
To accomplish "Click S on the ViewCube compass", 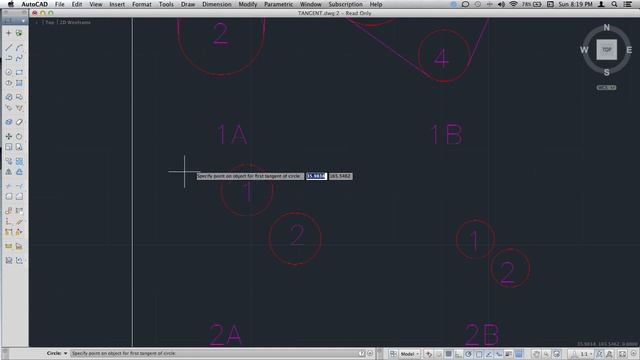I will (x=607, y=72).
